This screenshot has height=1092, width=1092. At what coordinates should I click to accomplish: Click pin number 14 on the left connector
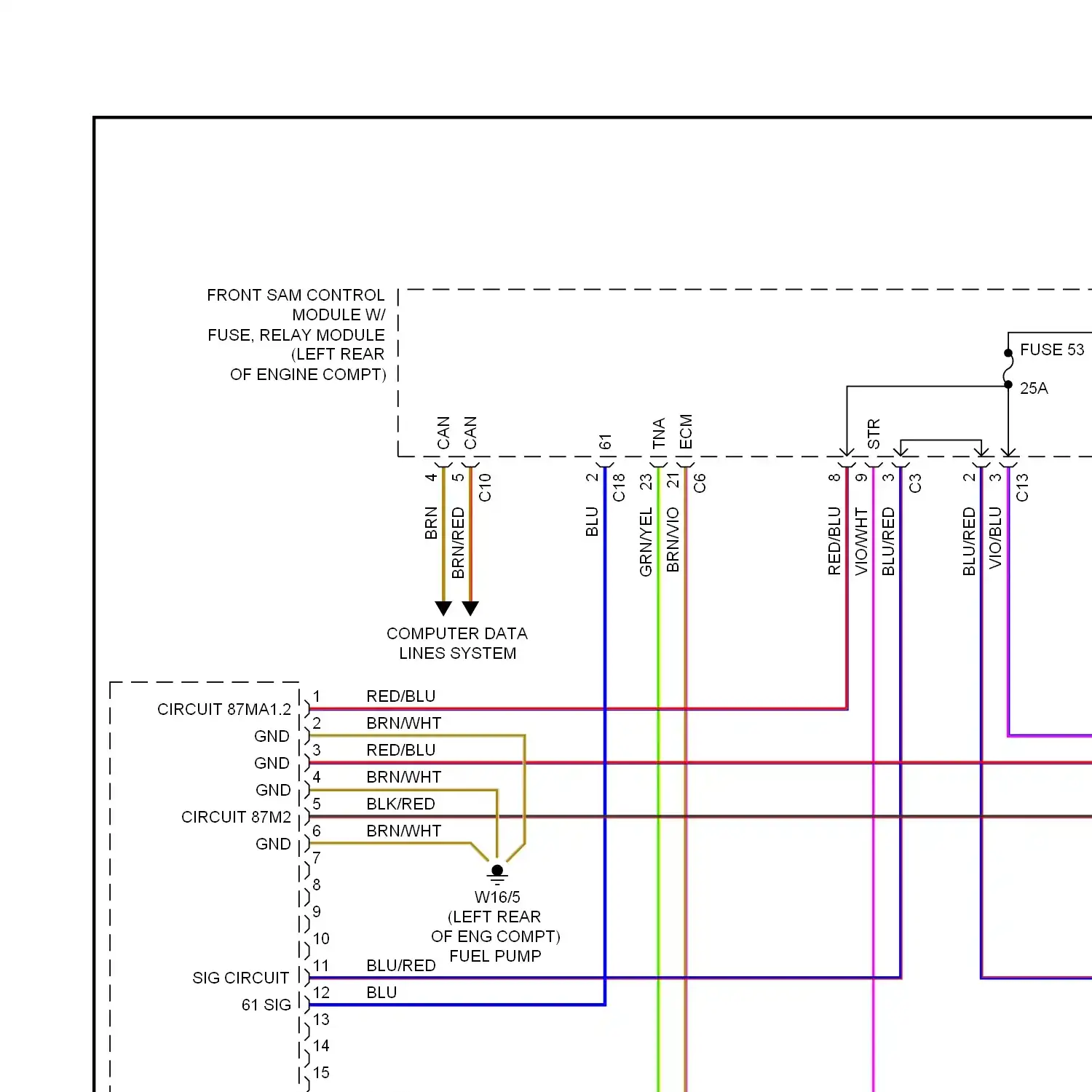[x=321, y=1045]
